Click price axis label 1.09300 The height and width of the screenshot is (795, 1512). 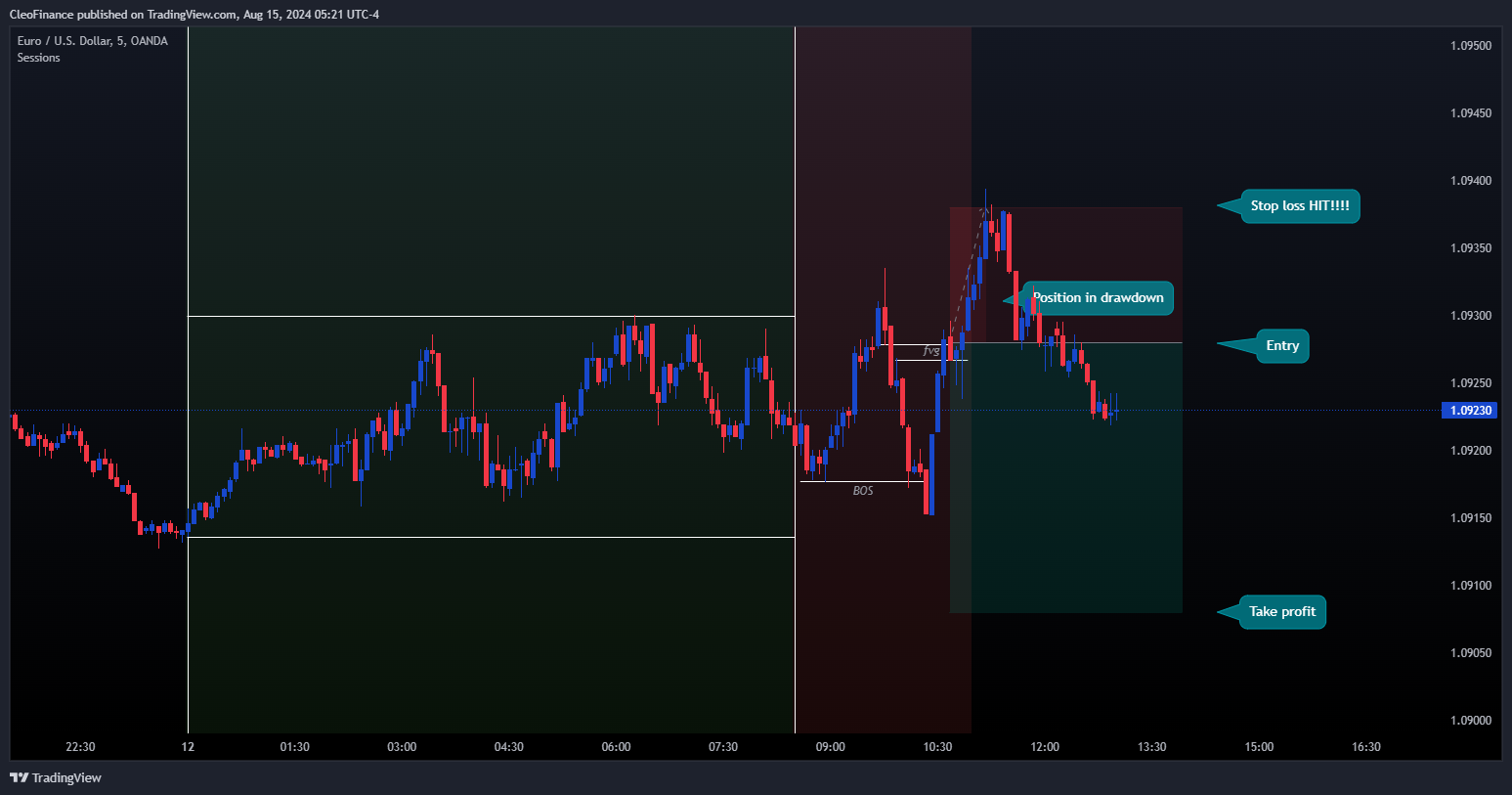coord(1471,316)
